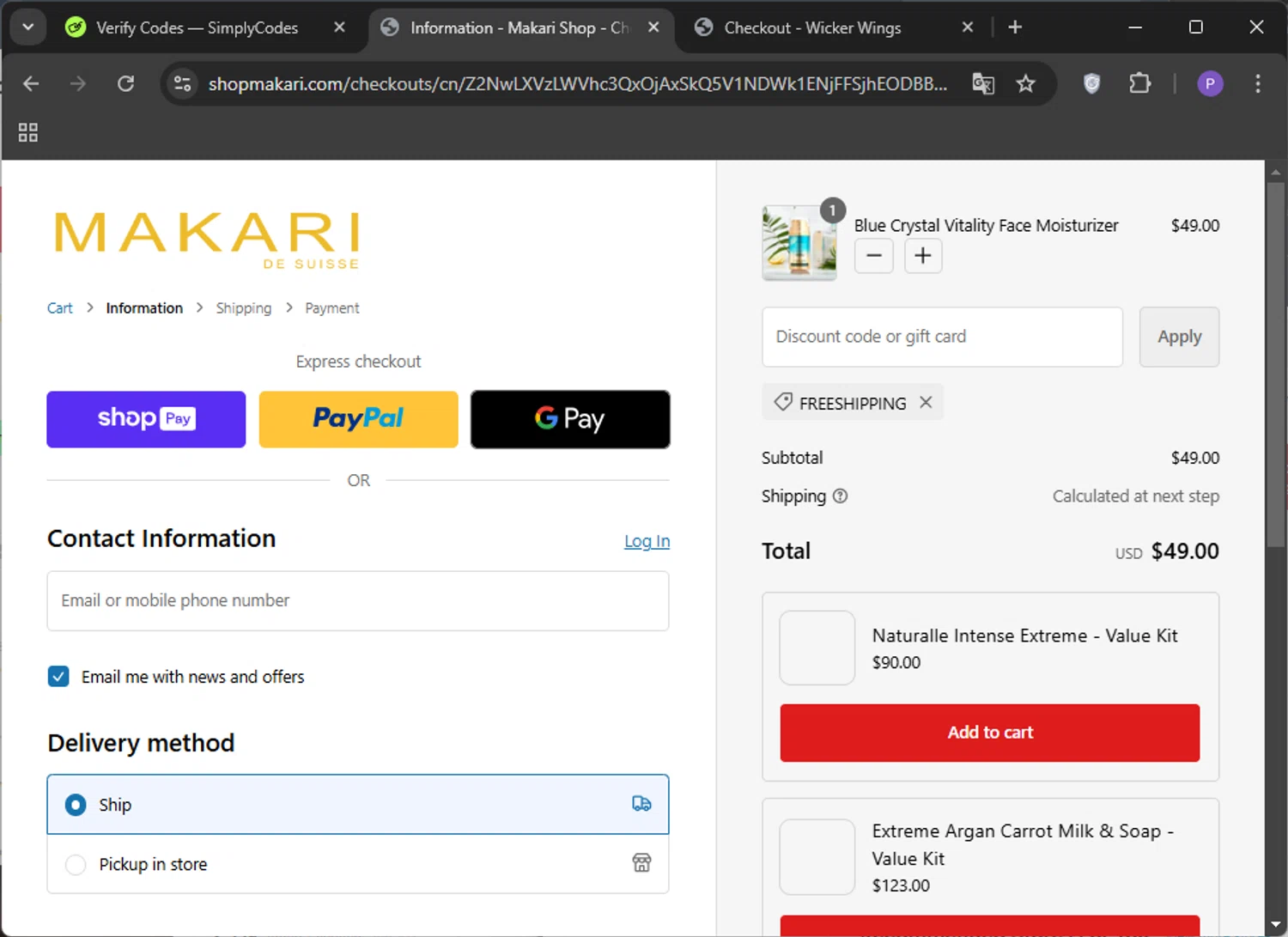The image size is (1288, 937).
Task: Select the Payment breadcrumb step
Action: click(332, 308)
